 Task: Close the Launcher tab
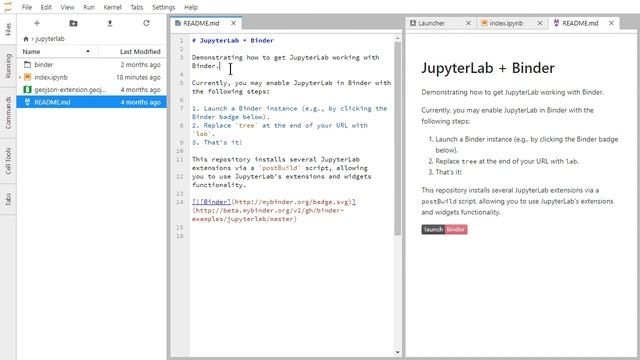[x=468, y=23]
